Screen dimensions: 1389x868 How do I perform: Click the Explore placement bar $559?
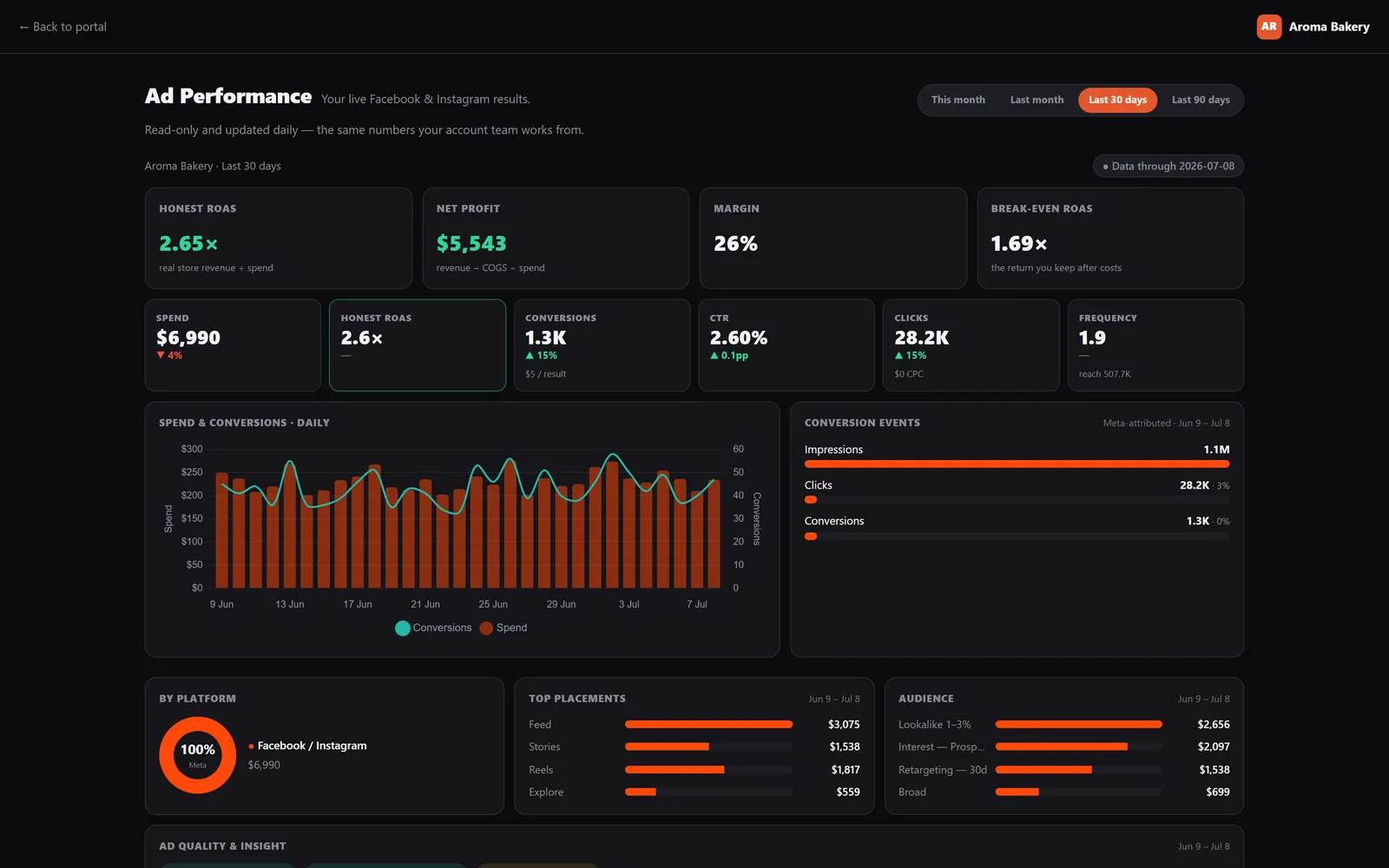click(708, 792)
